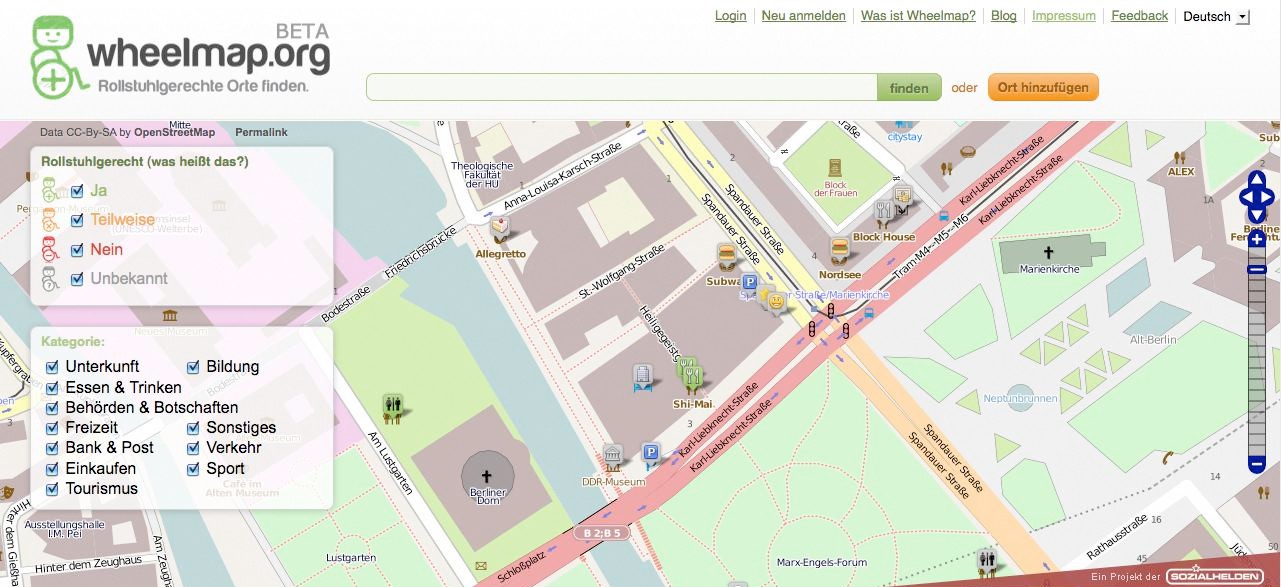Screen dimensions: 1281x587
Task: Toggle the 'Unbekannt' status checkbox
Action: 77,279
